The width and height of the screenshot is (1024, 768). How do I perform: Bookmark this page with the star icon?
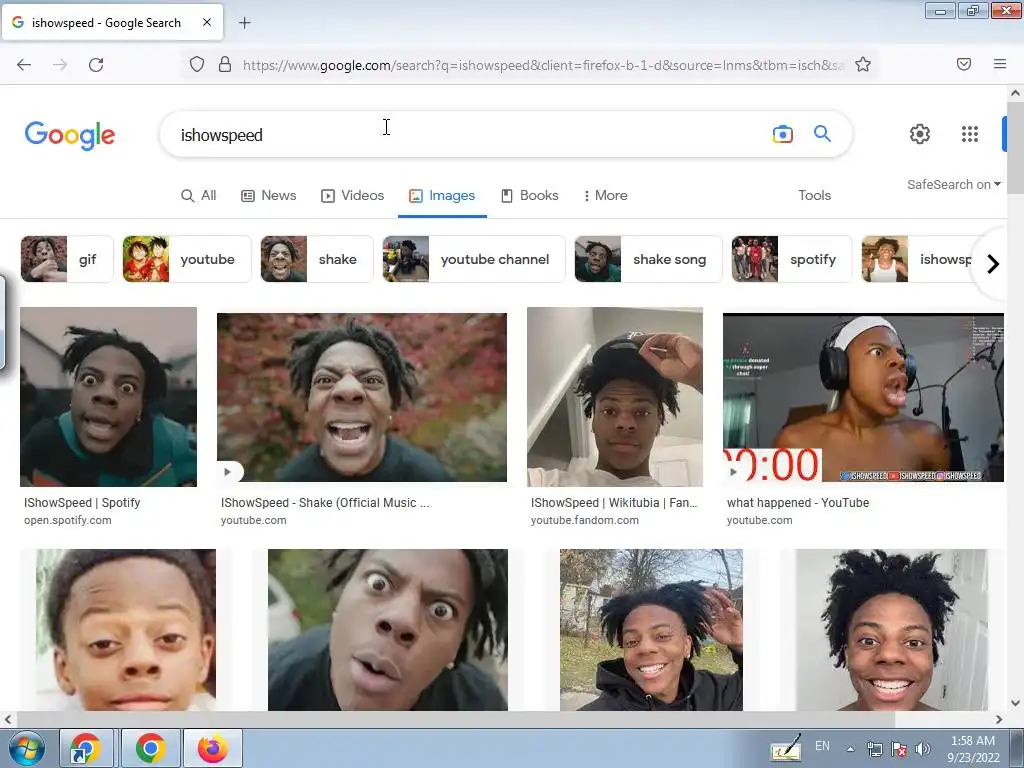(863, 65)
